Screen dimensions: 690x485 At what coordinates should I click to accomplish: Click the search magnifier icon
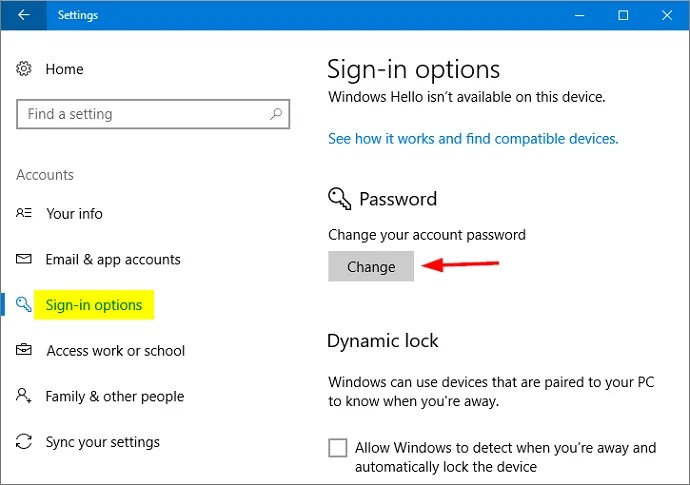(277, 114)
